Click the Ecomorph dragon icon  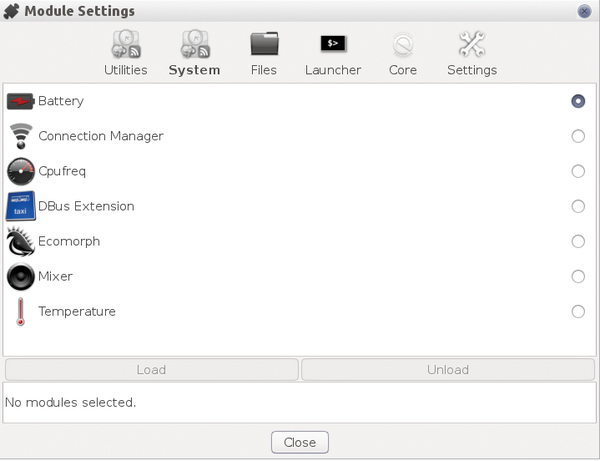click(x=20, y=241)
